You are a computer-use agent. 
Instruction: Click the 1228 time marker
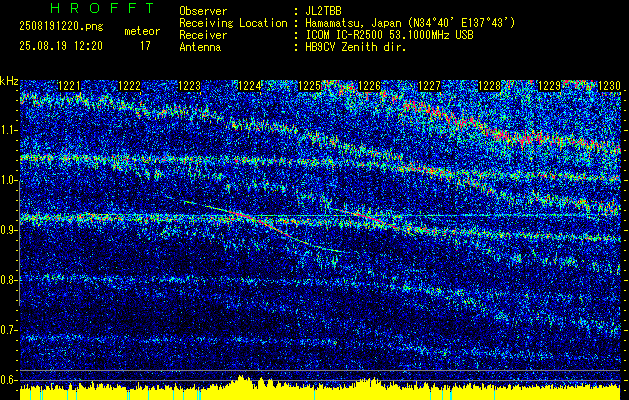(490, 86)
